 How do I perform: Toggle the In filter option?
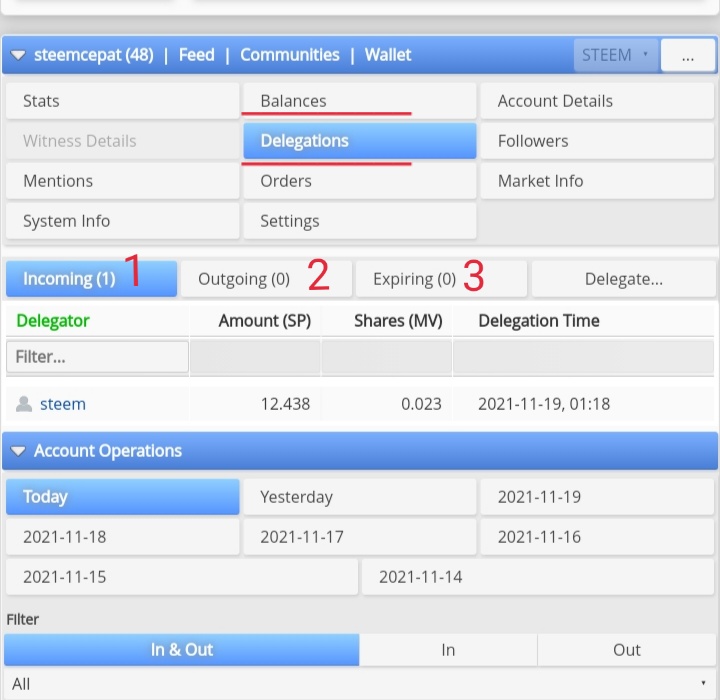click(448, 650)
